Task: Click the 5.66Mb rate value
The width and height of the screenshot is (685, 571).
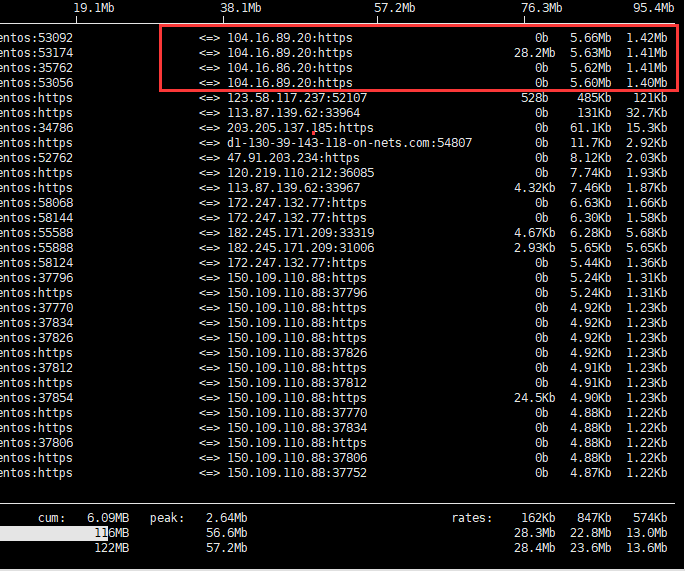Action: 590,38
